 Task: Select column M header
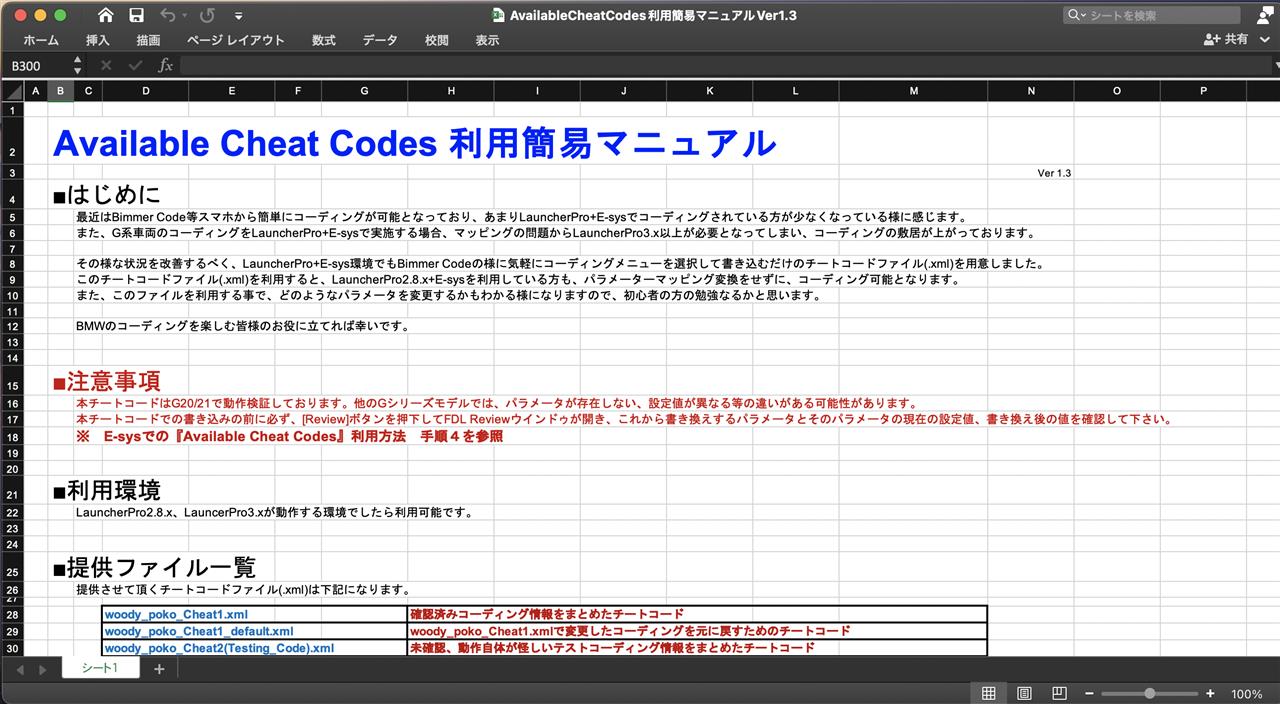coord(913,91)
